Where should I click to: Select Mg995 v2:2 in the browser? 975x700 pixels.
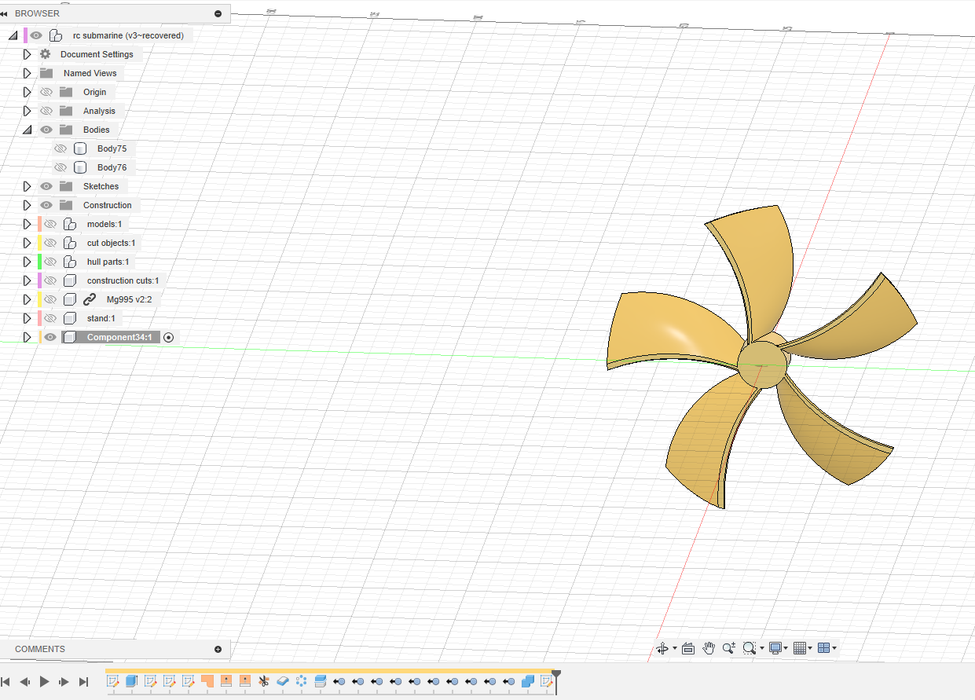pos(129,300)
